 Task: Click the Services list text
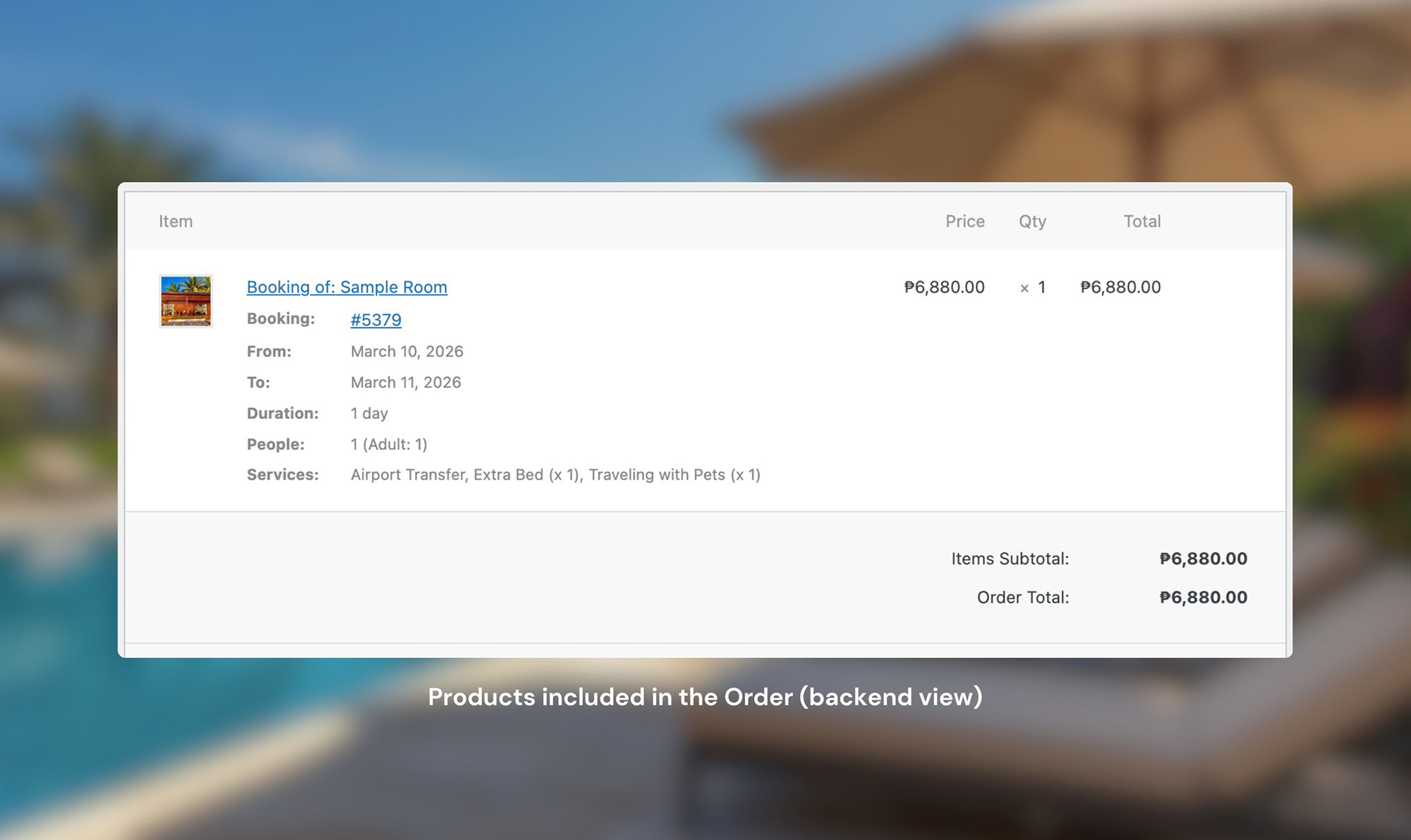pos(555,475)
